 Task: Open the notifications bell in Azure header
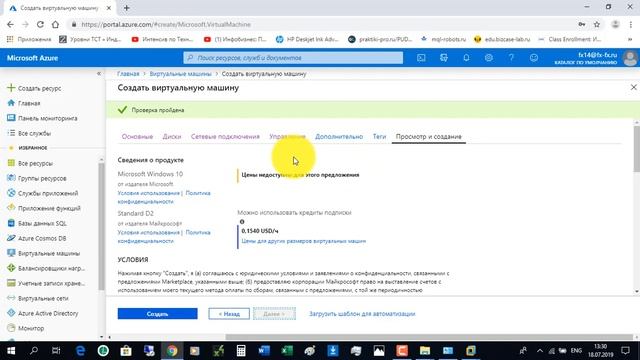pos(466,58)
